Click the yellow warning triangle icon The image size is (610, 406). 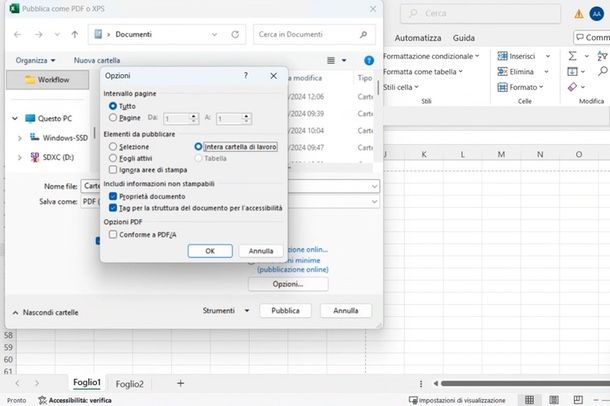tap(579, 14)
